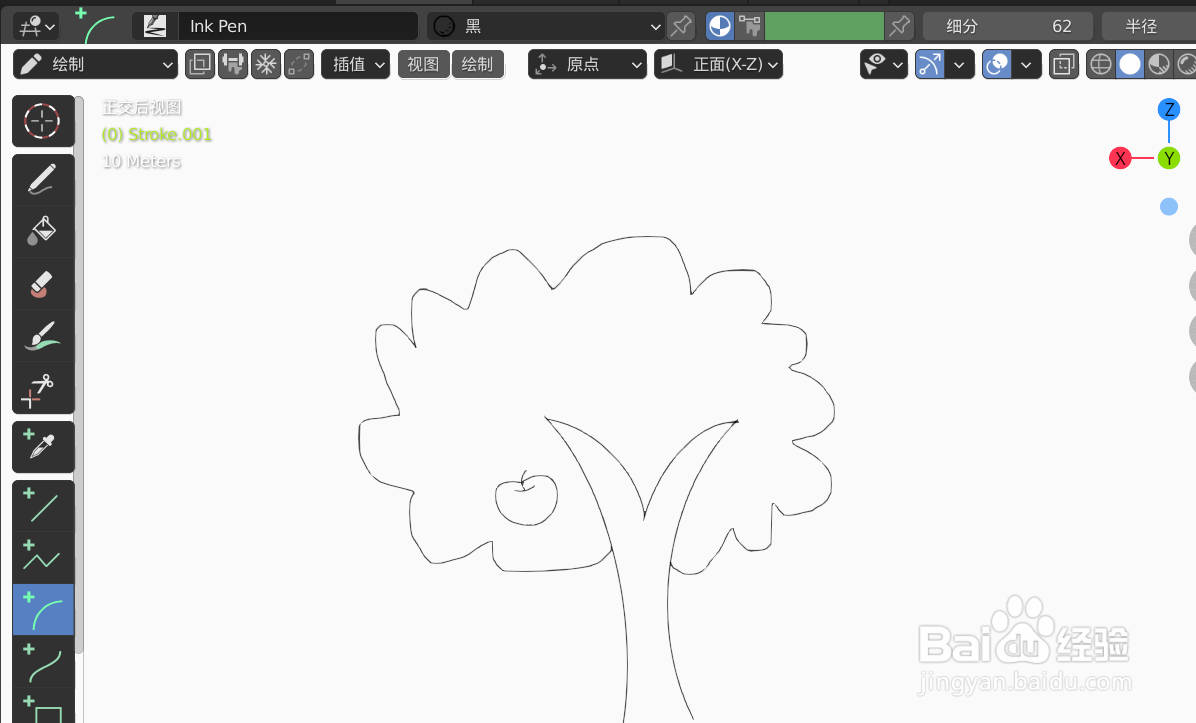Open the 原点 stroke placement dropdown
1196x723 pixels.
(x=587, y=64)
